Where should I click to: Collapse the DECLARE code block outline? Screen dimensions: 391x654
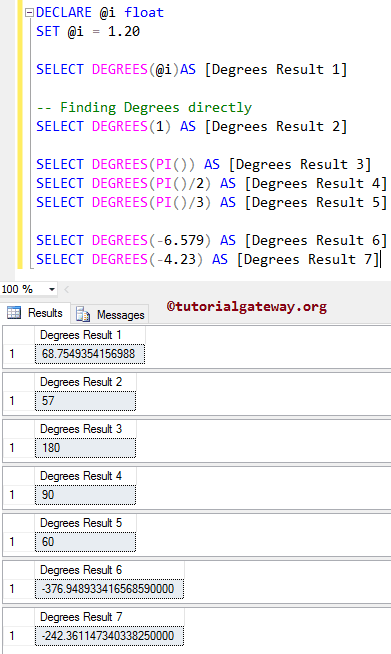point(29,13)
